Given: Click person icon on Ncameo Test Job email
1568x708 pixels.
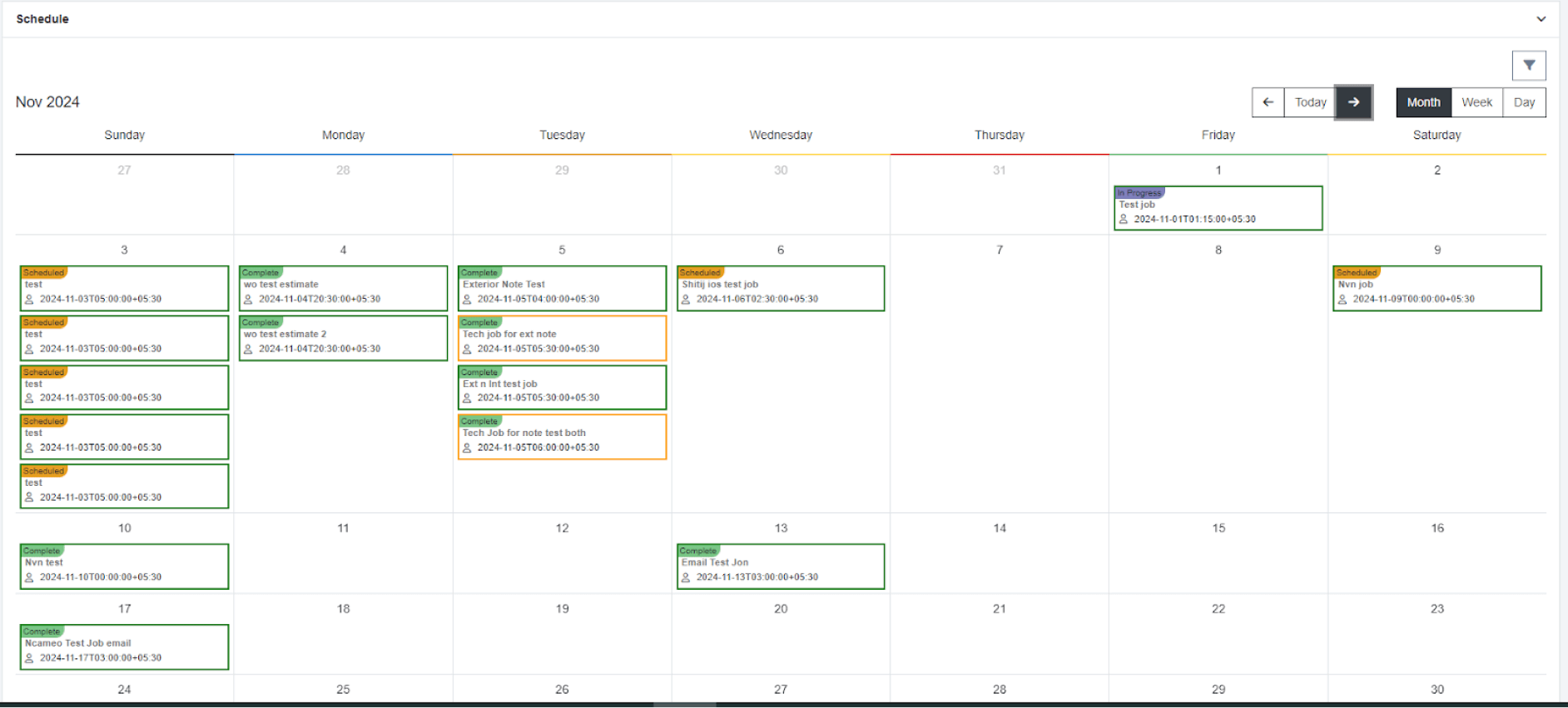Looking at the screenshot, I should [x=29, y=658].
